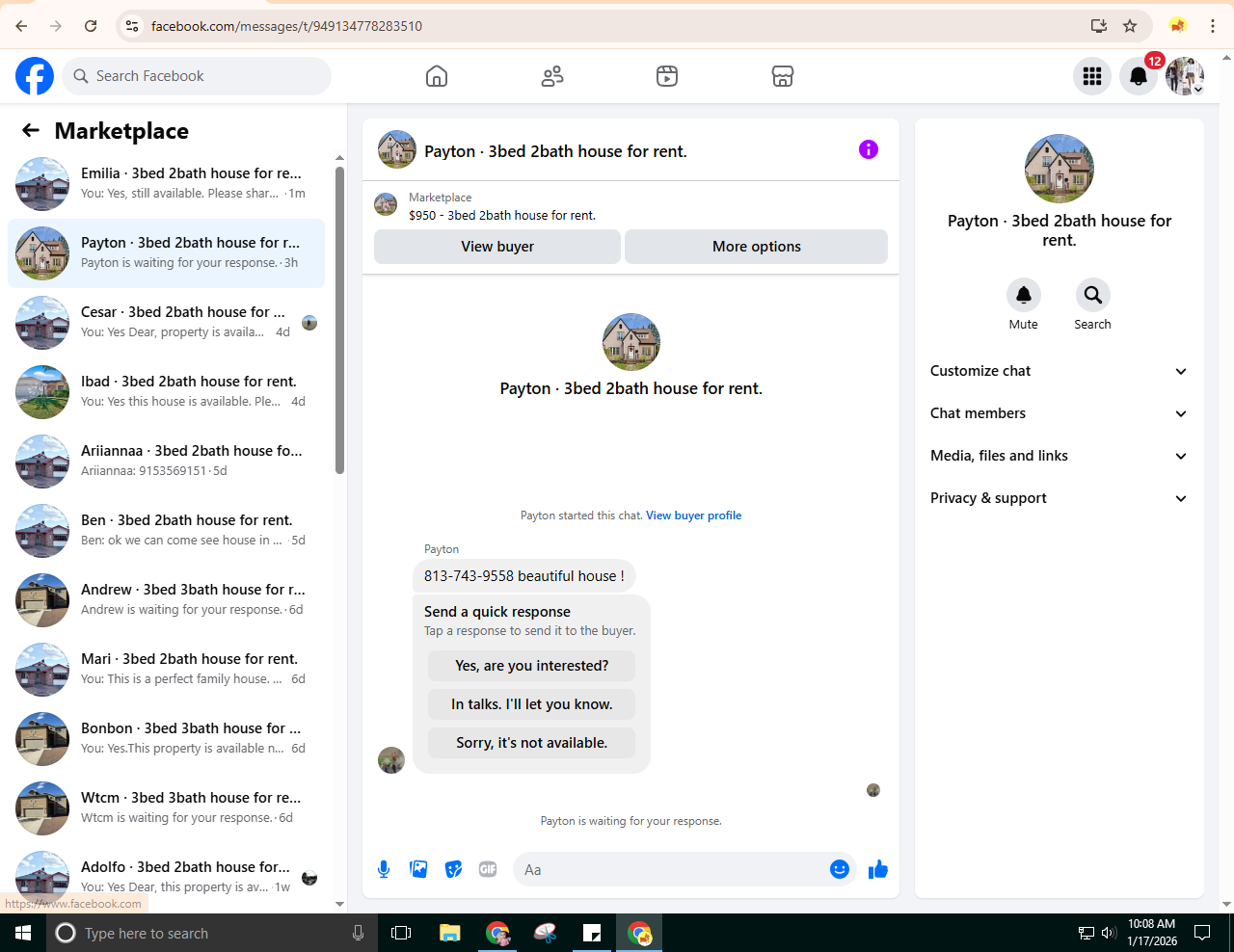The image size is (1234, 952).
Task: Open the emoji picker smiley icon
Action: pos(840,869)
